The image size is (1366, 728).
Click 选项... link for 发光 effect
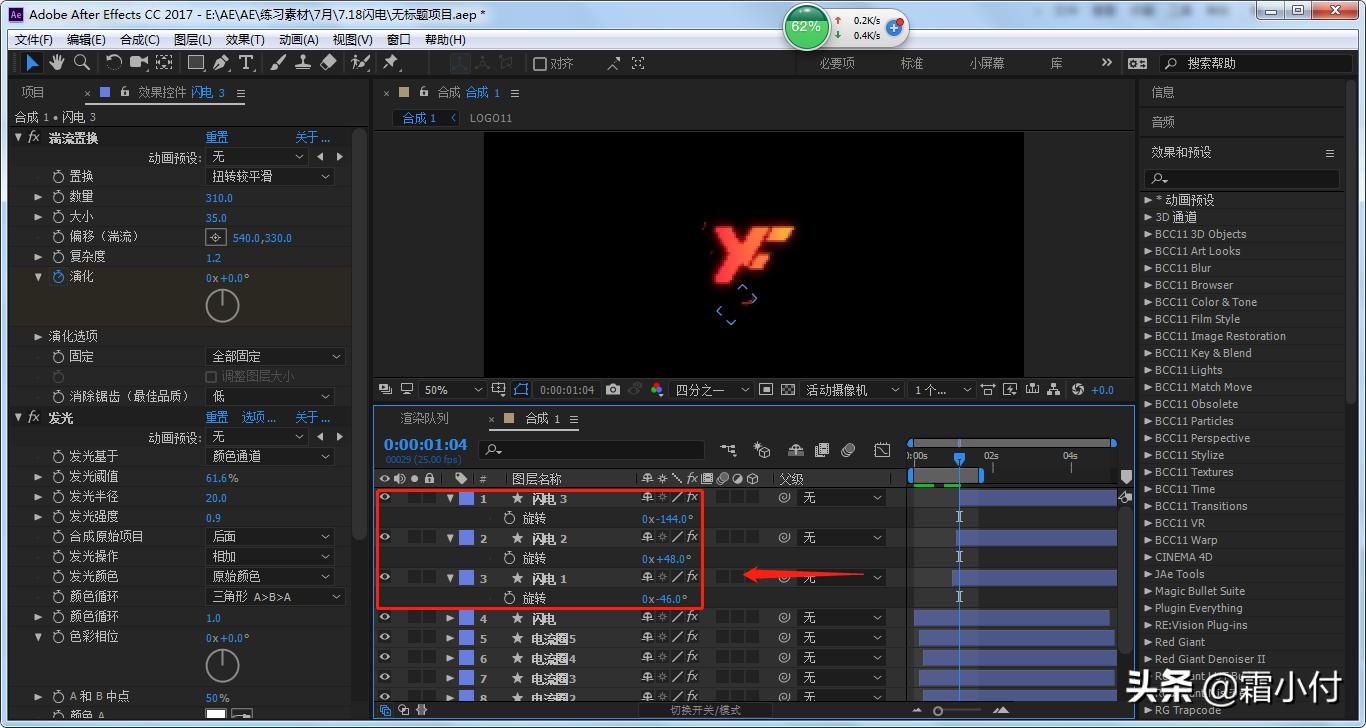258,417
